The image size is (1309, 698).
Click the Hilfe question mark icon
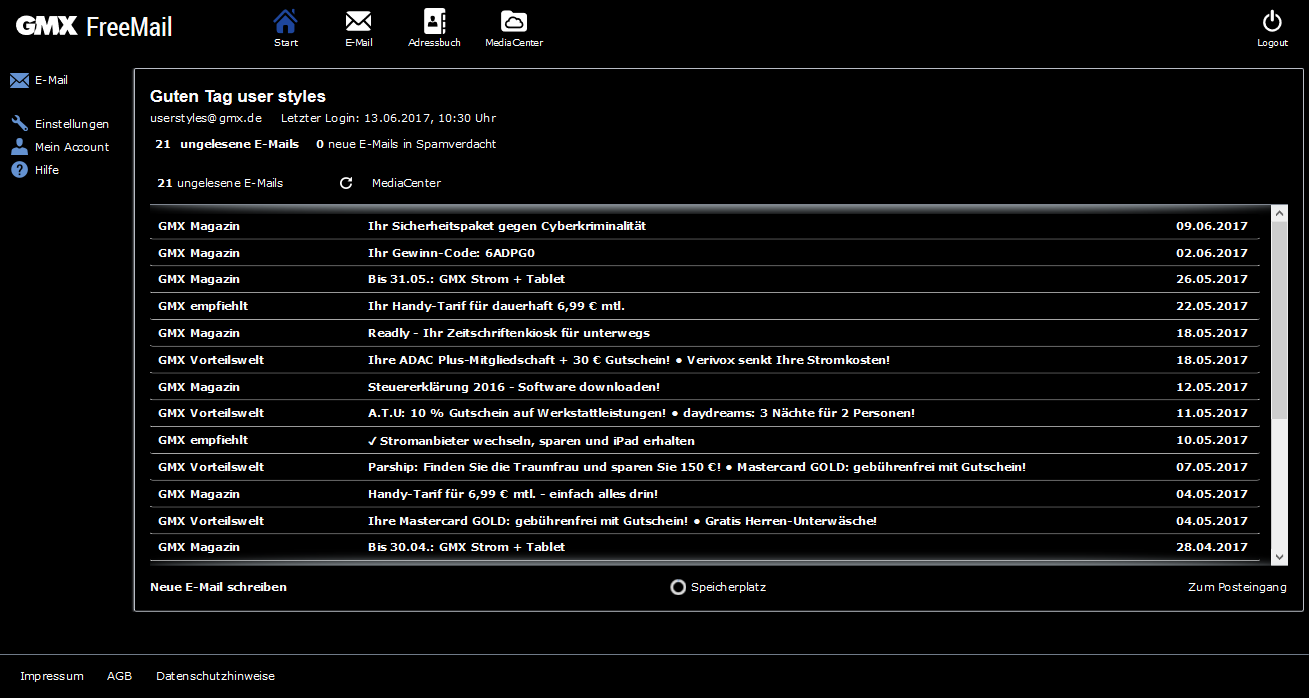(19, 170)
